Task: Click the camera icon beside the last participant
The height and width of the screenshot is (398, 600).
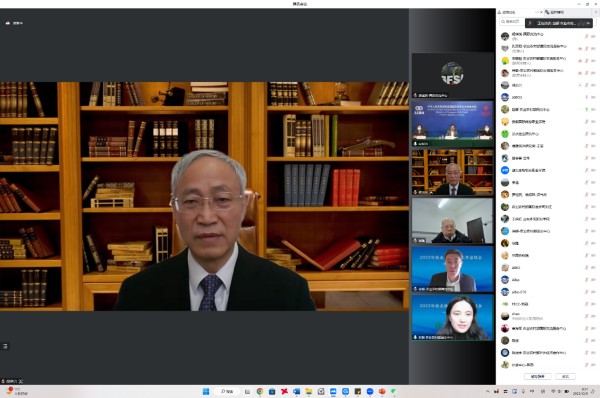Action: point(593,365)
